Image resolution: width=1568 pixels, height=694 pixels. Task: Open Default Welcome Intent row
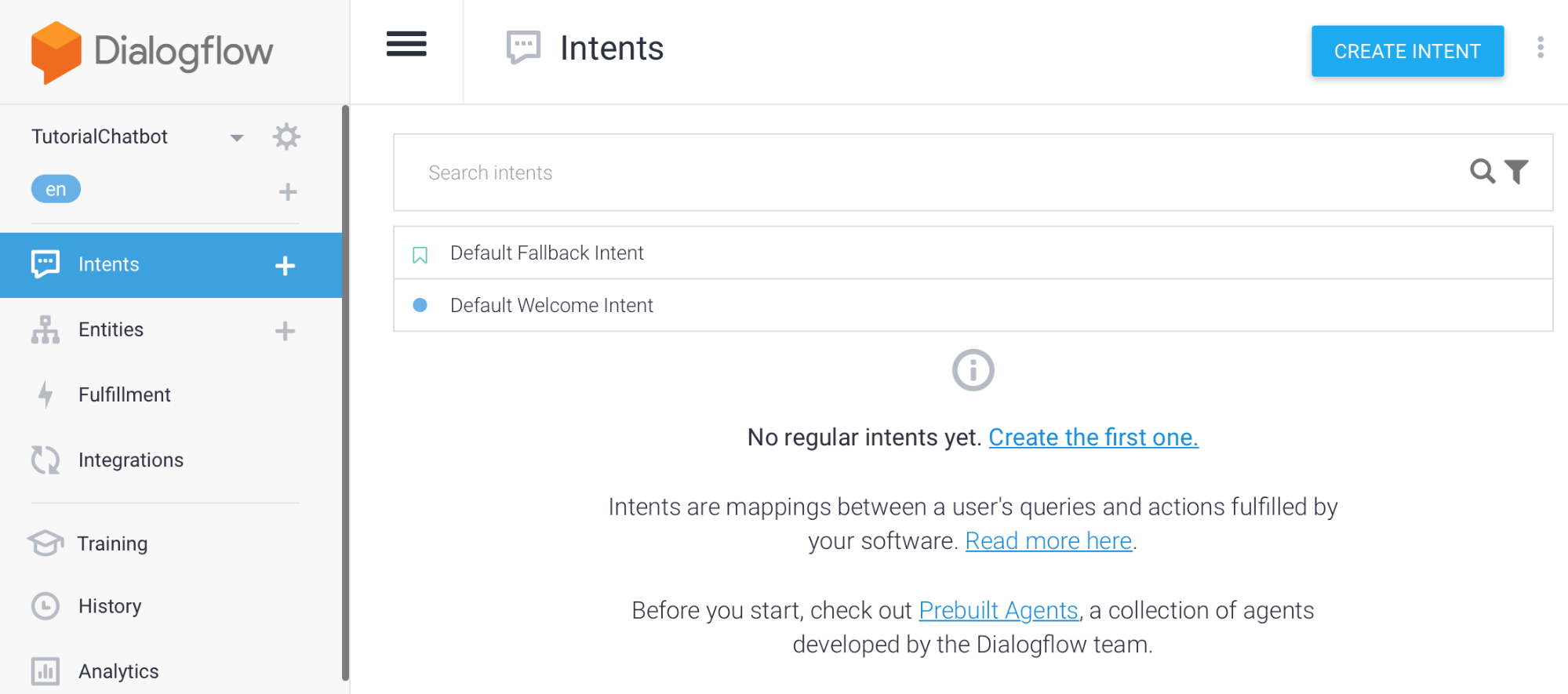click(973, 305)
